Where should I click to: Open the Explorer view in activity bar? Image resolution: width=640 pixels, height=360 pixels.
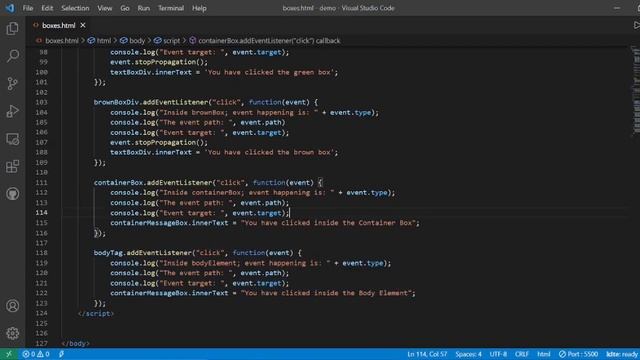(13, 29)
